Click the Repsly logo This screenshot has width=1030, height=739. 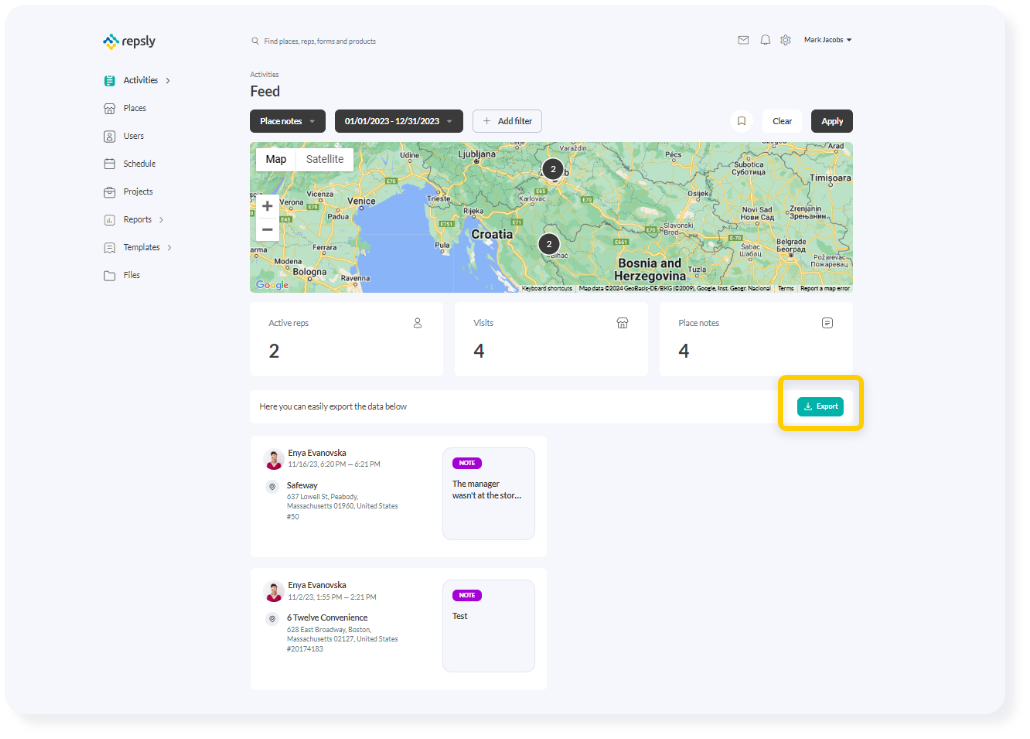[x=129, y=41]
